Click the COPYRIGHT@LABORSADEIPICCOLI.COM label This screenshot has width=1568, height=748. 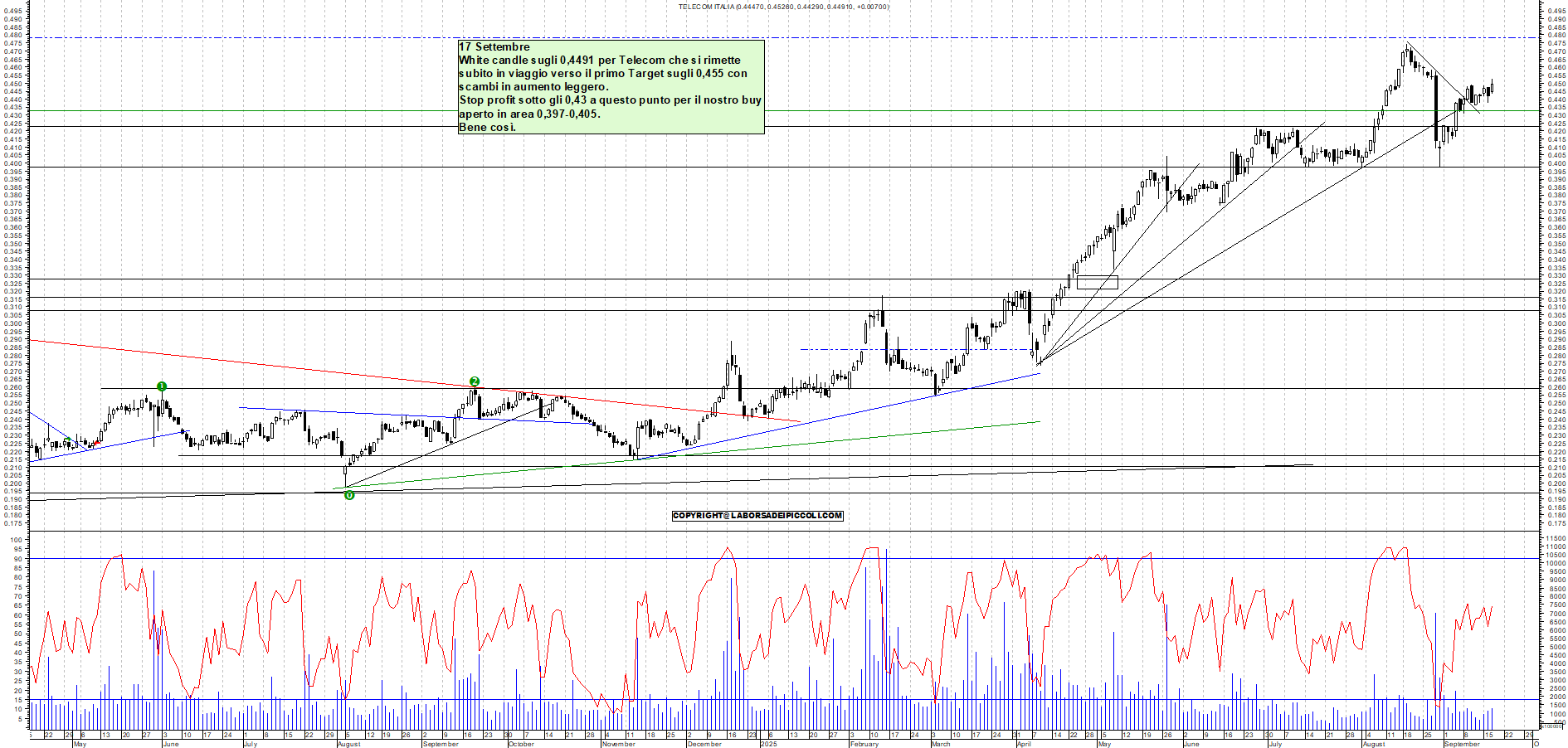[757, 516]
